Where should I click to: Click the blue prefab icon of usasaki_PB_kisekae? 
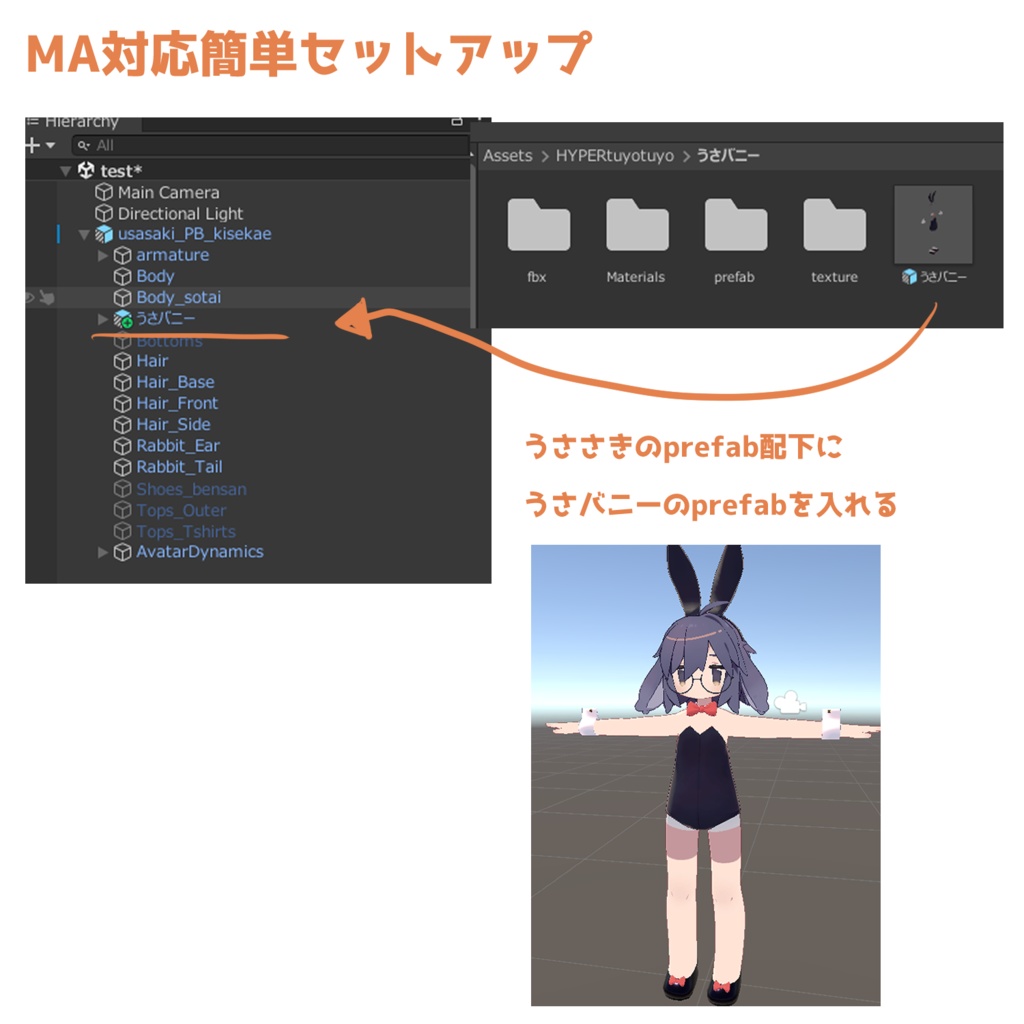[104, 234]
